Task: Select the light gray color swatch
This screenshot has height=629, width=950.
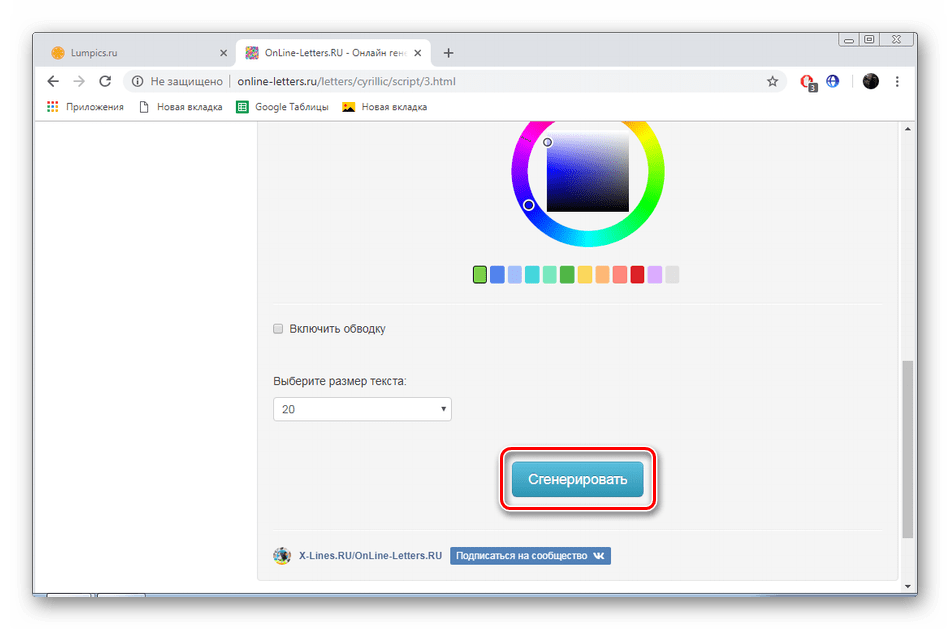Action: tap(672, 275)
